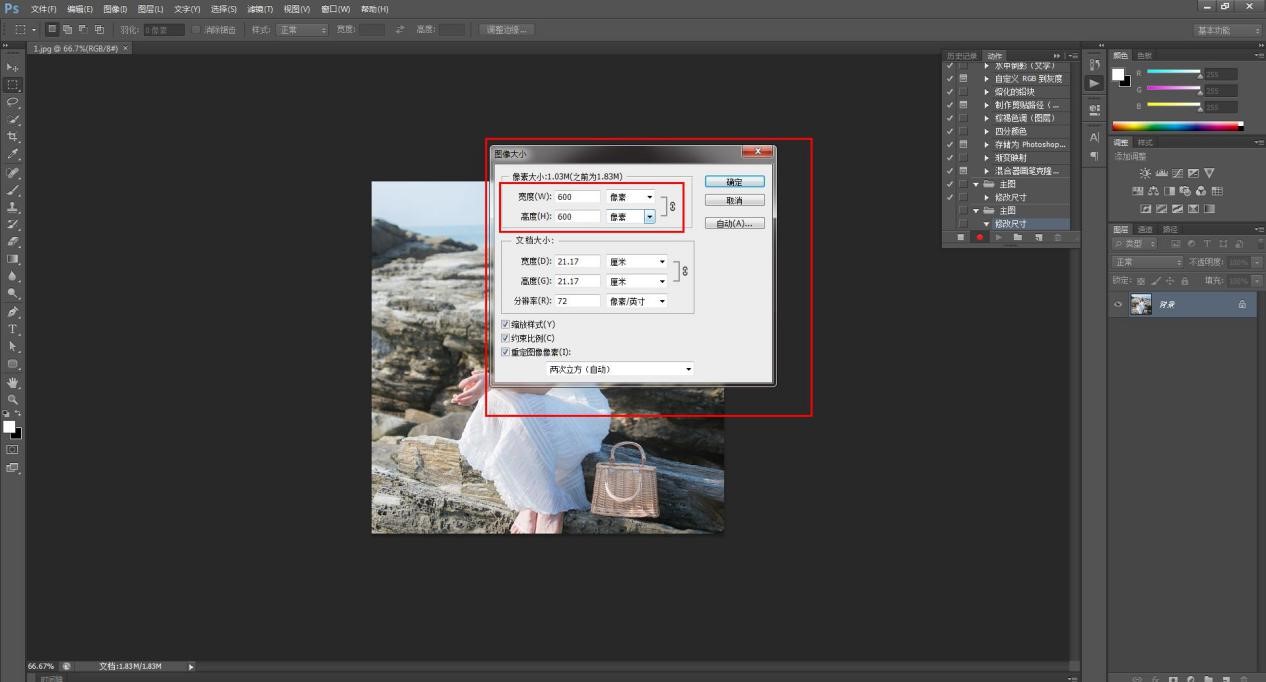Screen dimensions: 1266x682
Task: Choose the Horizontal Type (T) tool
Action: point(13,329)
